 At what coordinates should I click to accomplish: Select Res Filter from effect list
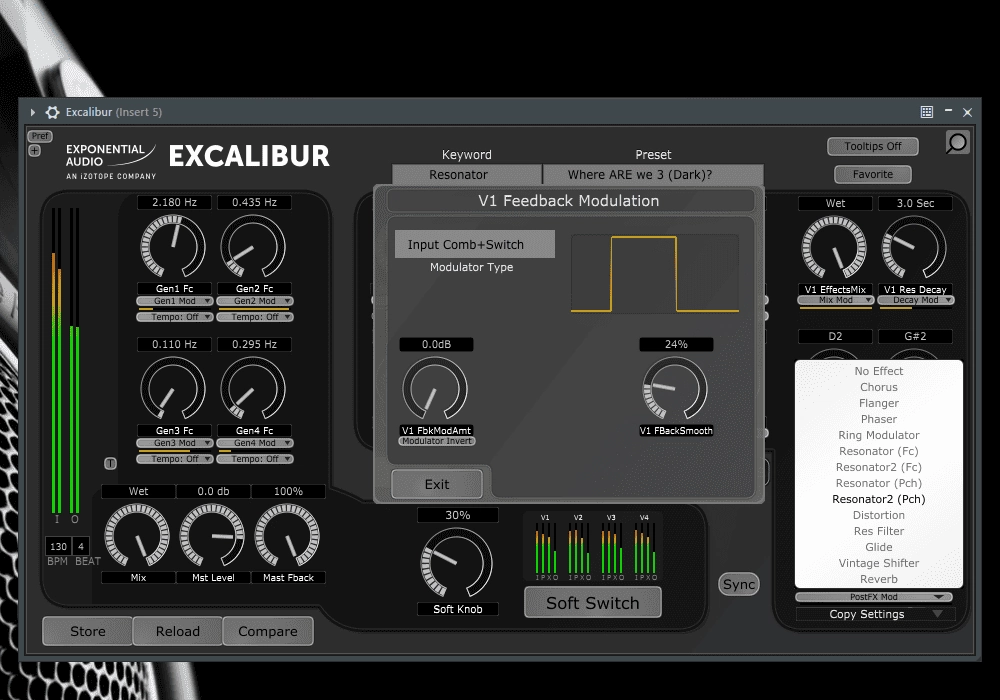point(879,531)
